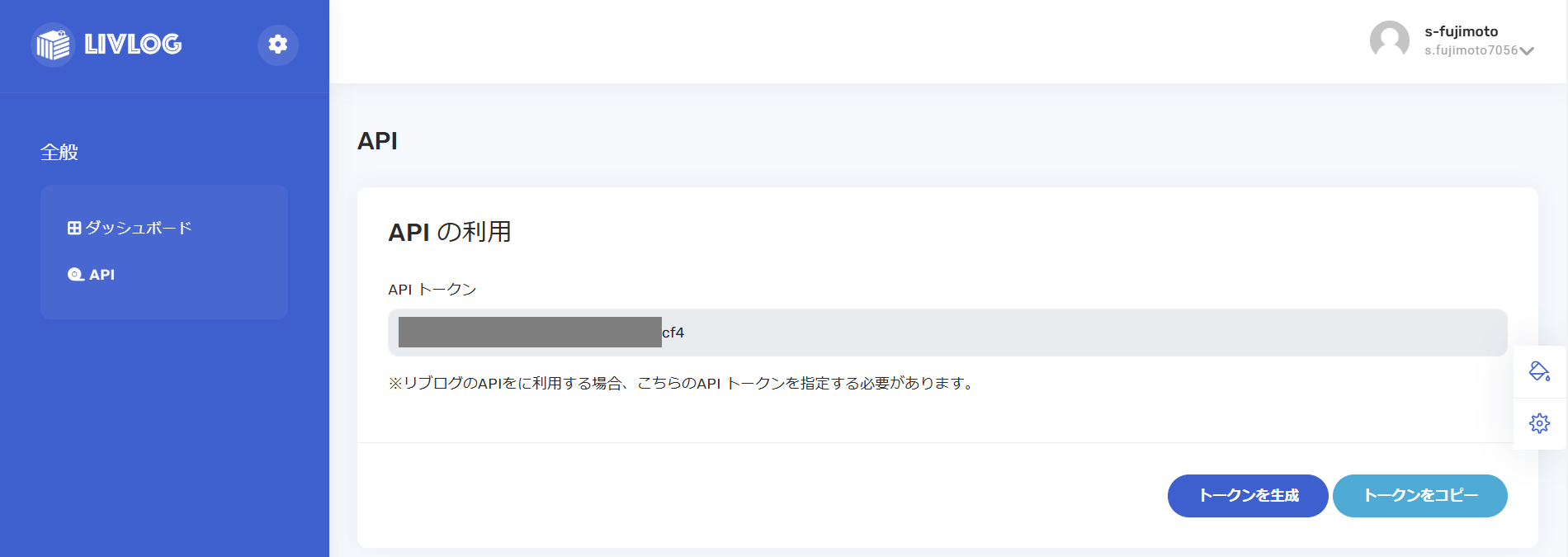Screen dimensions: 1568x557
Task: Click the LIVLOG logo text
Action: [x=133, y=45]
